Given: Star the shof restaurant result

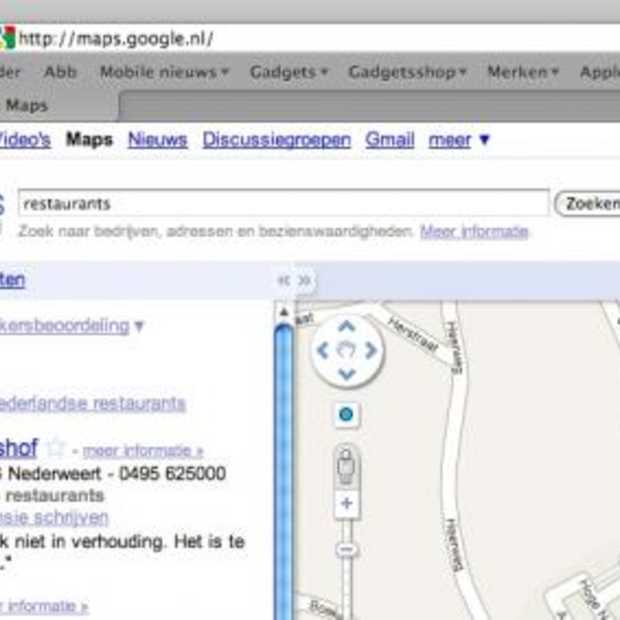Looking at the screenshot, I should pos(56,448).
